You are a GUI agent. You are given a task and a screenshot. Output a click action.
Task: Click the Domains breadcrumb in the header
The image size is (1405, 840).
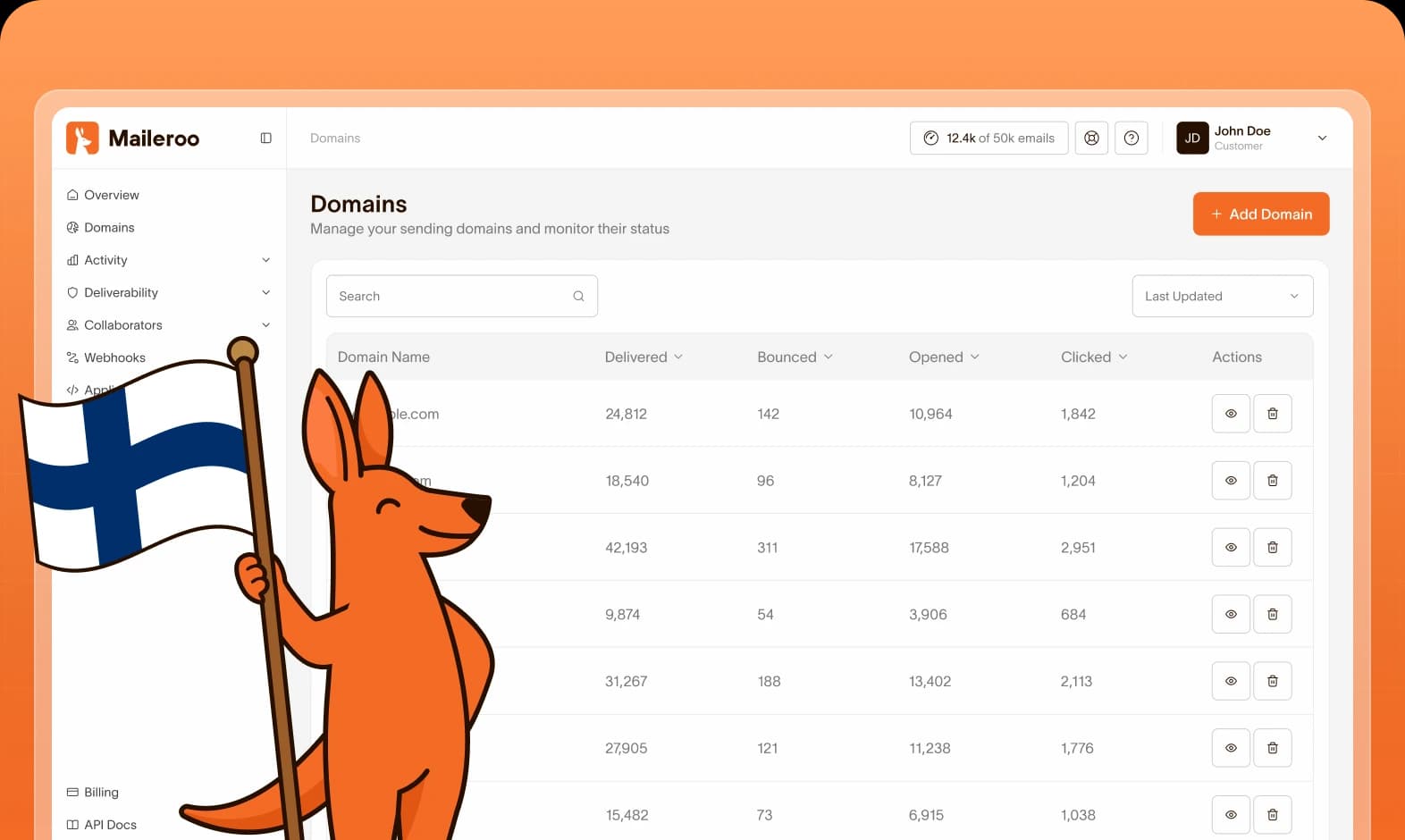point(335,138)
